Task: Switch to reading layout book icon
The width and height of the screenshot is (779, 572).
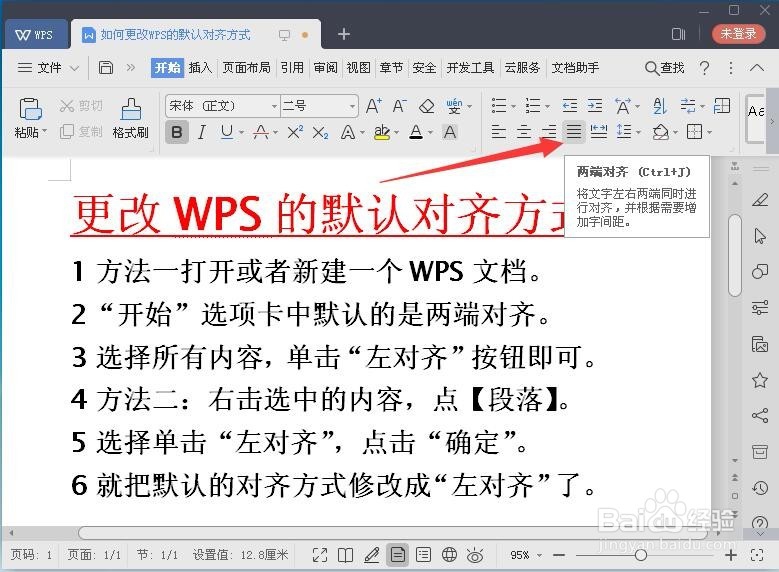Action: pyautogui.click(x=345, y=555)
